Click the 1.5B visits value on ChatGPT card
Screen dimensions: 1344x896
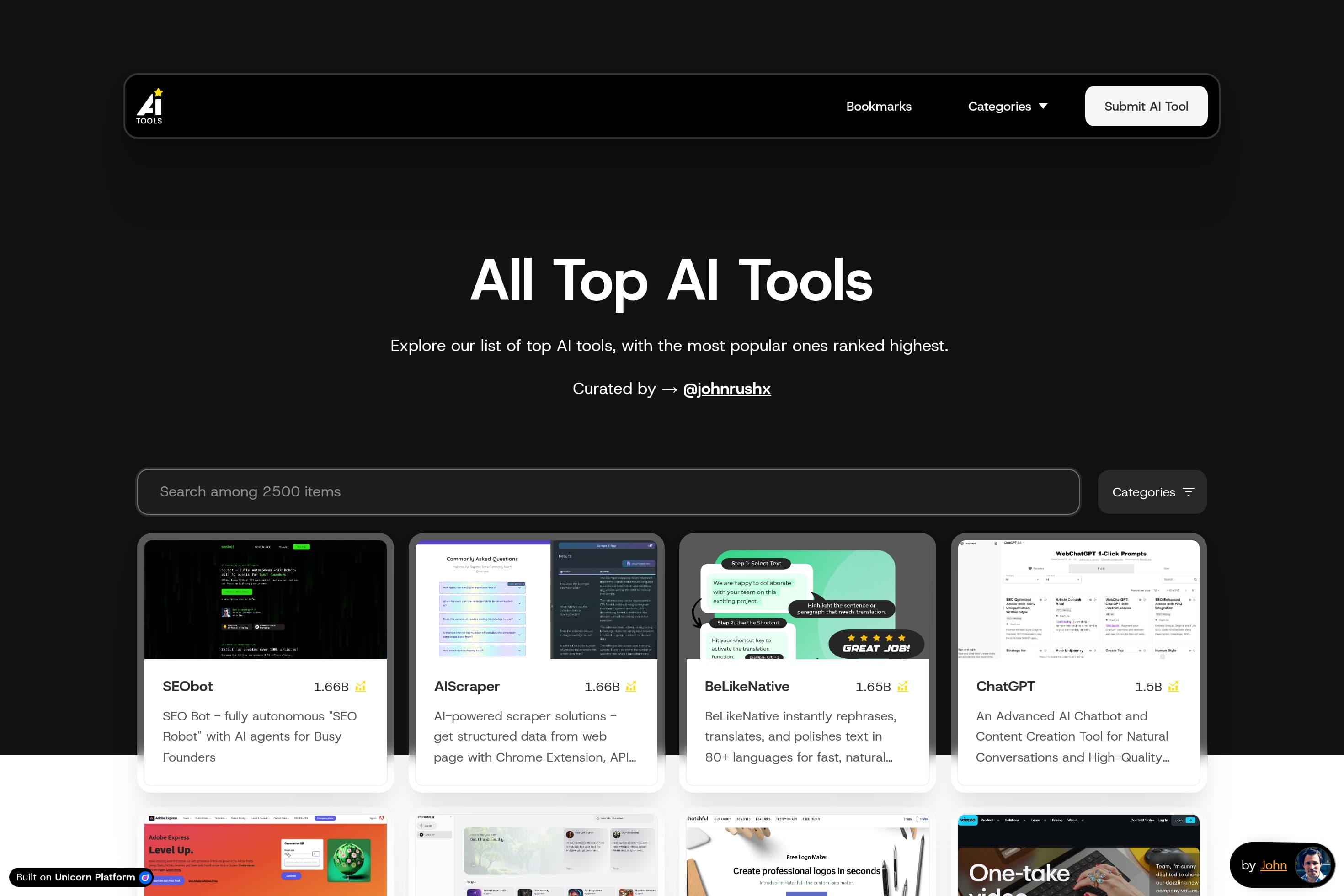point(1148,687)
